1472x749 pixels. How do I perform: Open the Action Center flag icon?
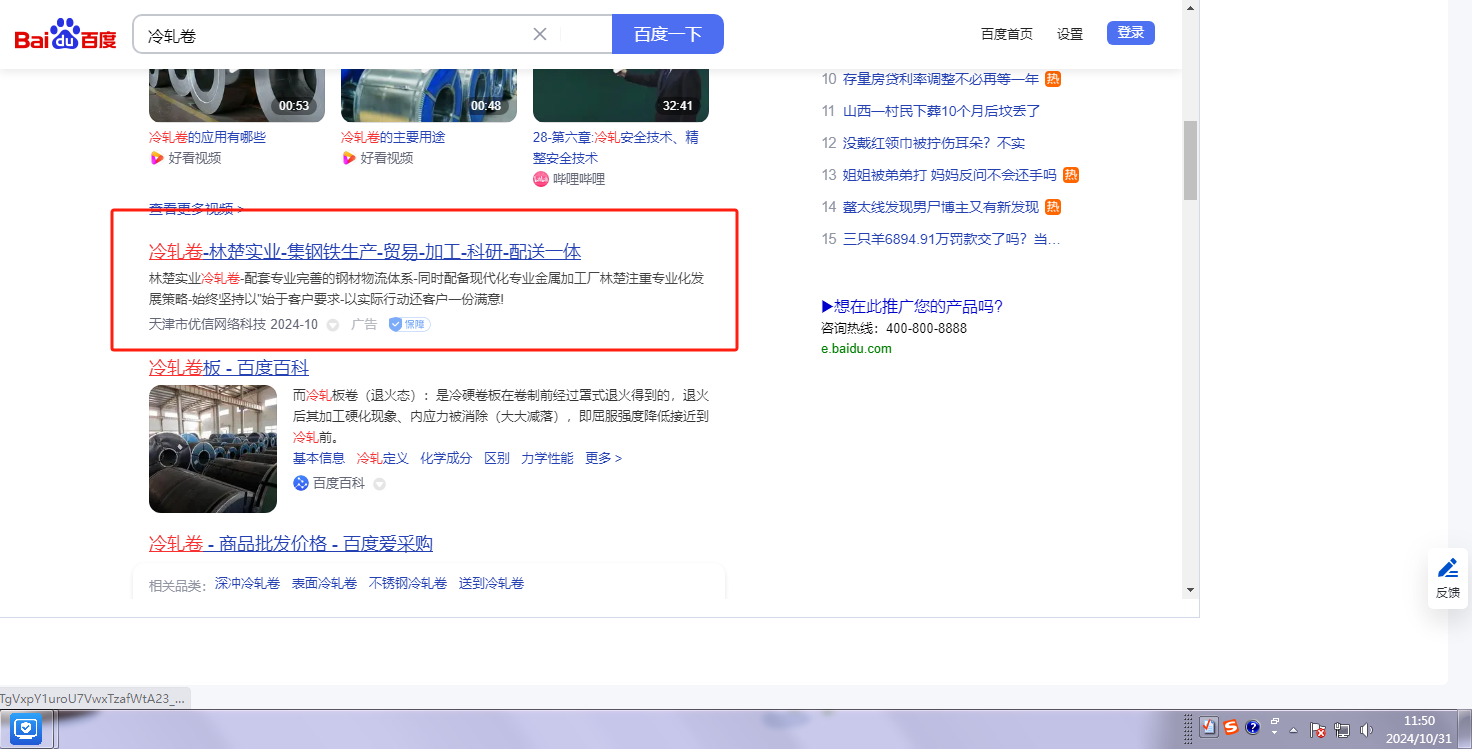(x=1318, y=729)
